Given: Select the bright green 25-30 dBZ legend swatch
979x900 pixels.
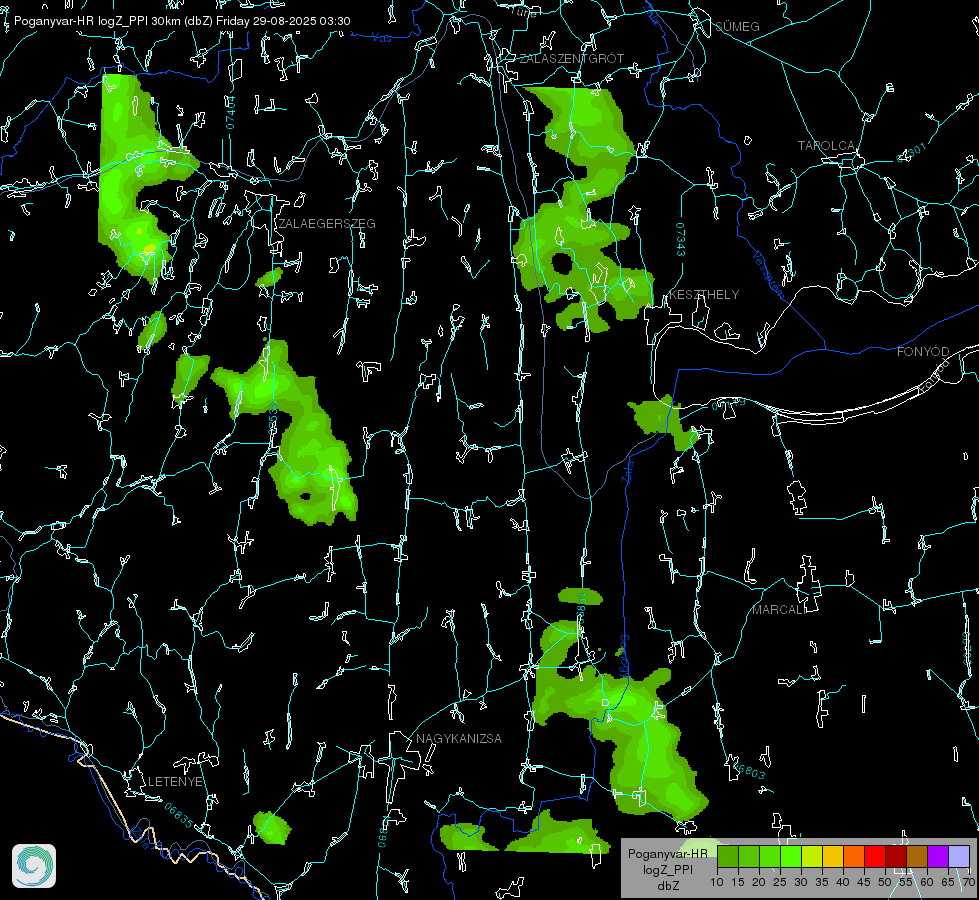Looking at the screenshot, I should pyautogui.click(x=791, y=856).
